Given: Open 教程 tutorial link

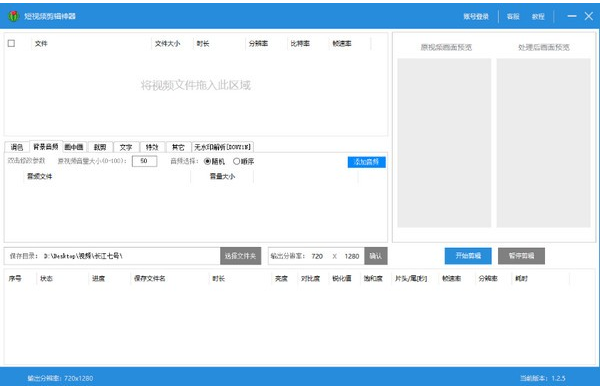Looking at the screenshot, I should (538, 17).
